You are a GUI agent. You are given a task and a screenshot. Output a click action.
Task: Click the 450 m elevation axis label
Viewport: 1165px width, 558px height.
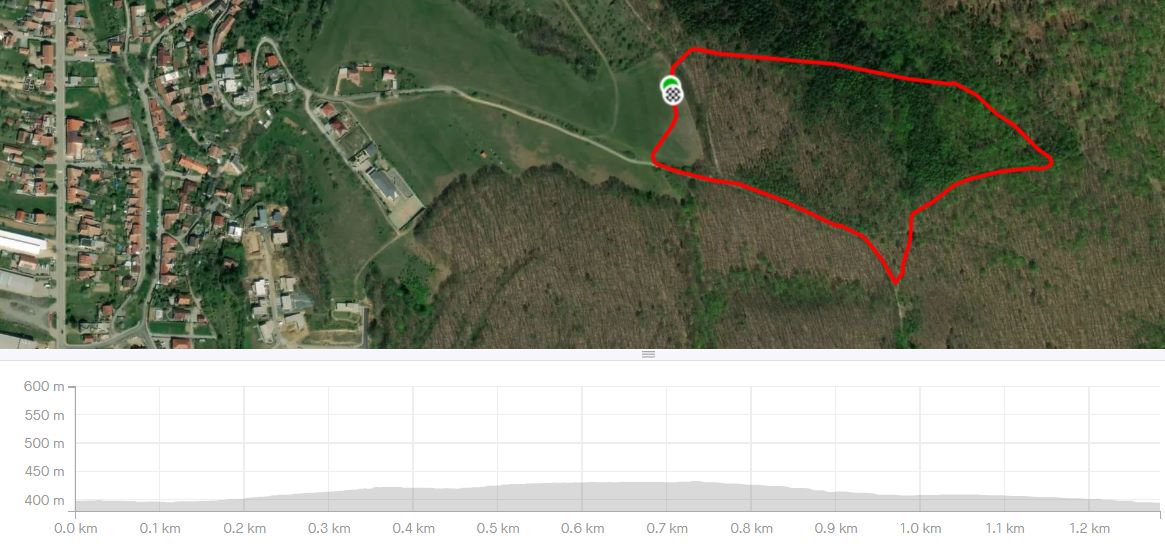(x=45, y=472)
